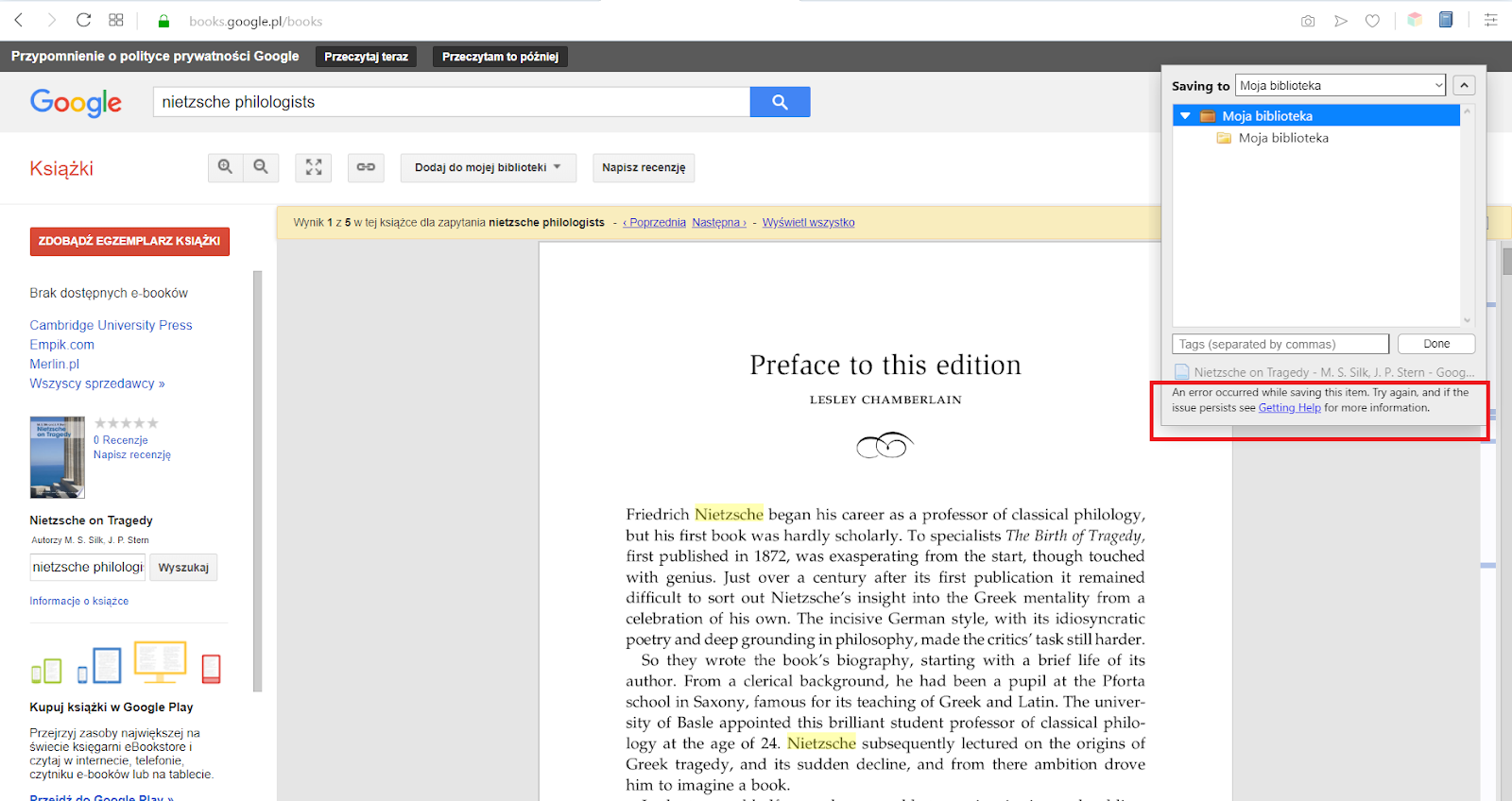Click the Google Books search input
The image size is (1512, 801).
pos(452,102)
